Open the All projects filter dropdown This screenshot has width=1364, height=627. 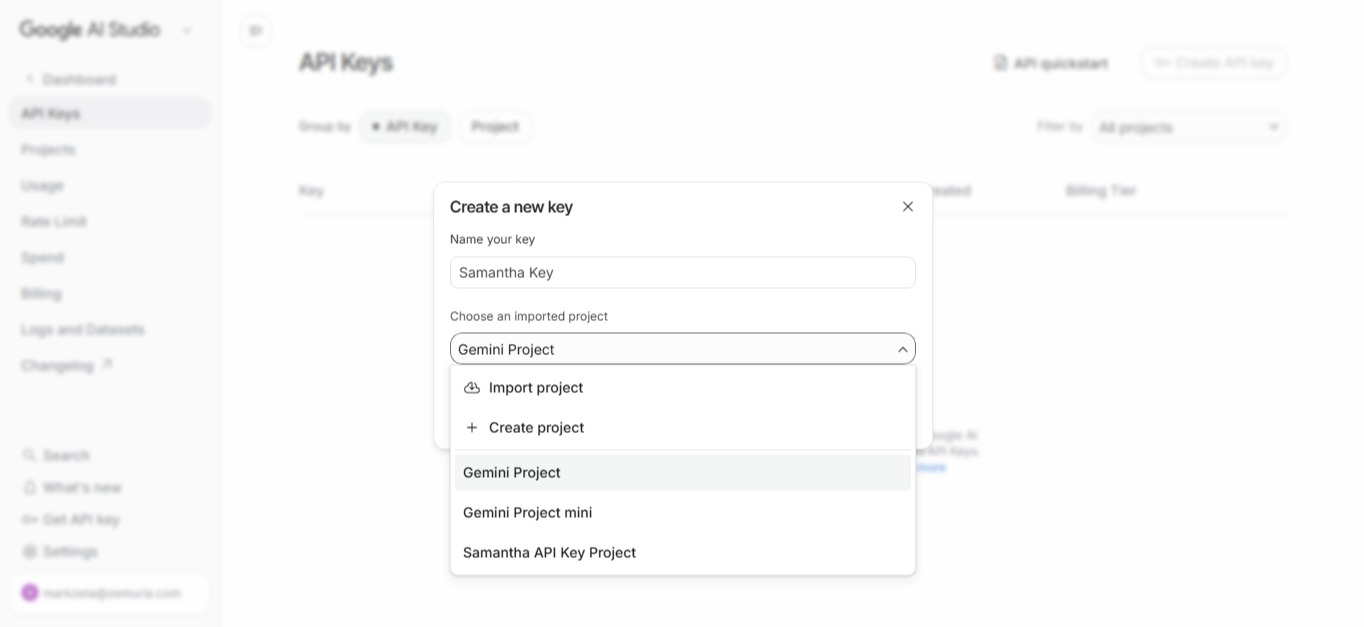click(x=1189, y=127)
